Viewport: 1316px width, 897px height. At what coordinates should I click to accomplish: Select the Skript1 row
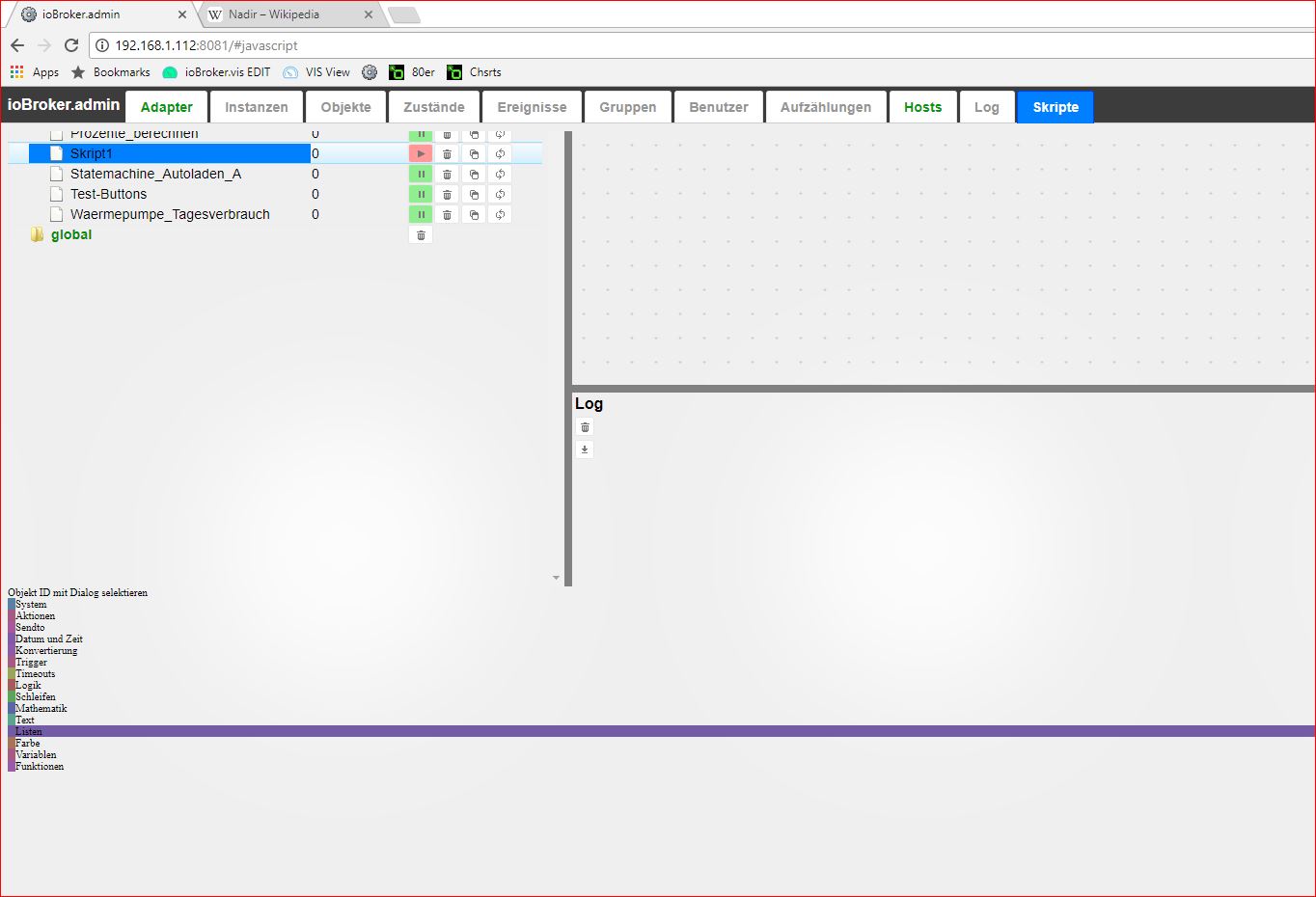pyautogui.click(x=275, y=153)
